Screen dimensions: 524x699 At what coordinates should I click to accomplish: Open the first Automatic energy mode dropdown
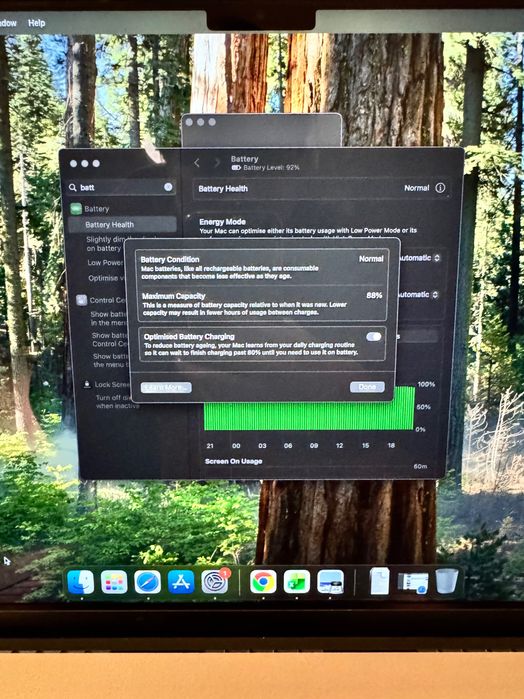point(420,258)
